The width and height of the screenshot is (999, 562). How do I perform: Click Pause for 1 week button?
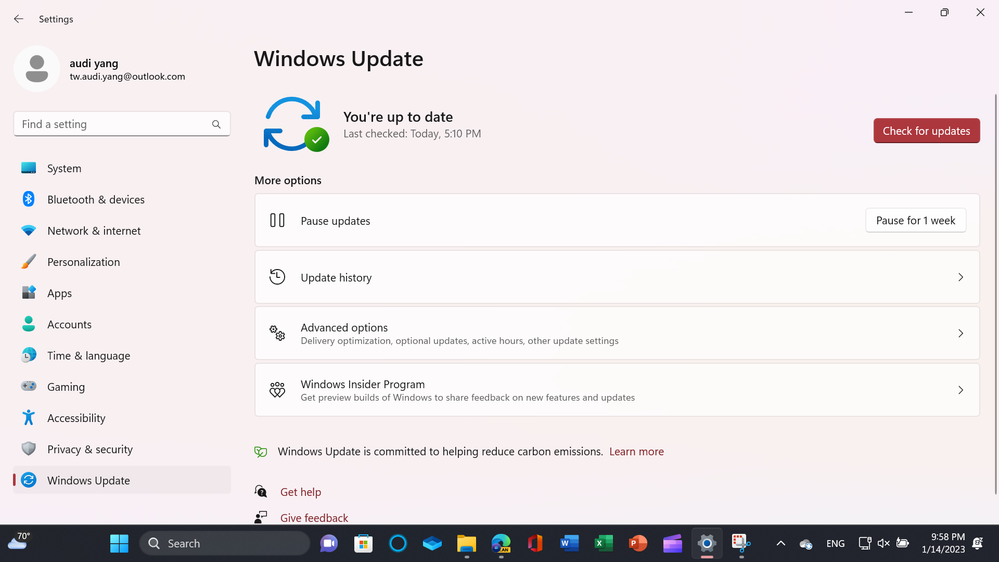click(x=916, y=220)
